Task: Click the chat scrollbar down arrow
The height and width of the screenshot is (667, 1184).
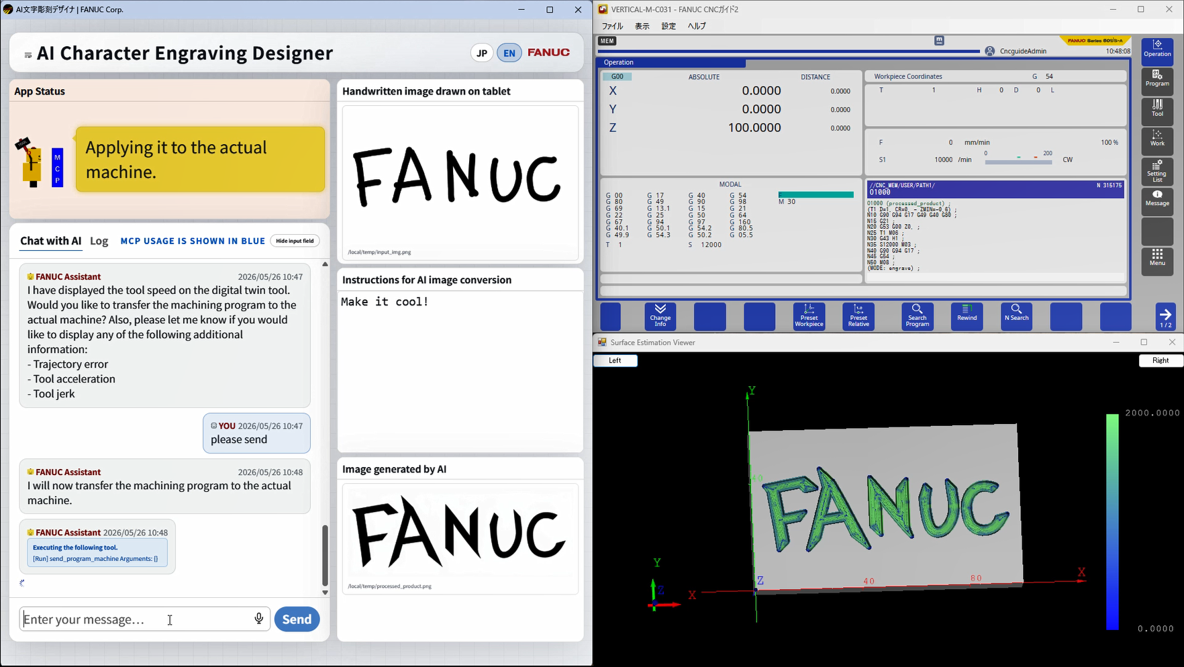Action: (325, 592)
